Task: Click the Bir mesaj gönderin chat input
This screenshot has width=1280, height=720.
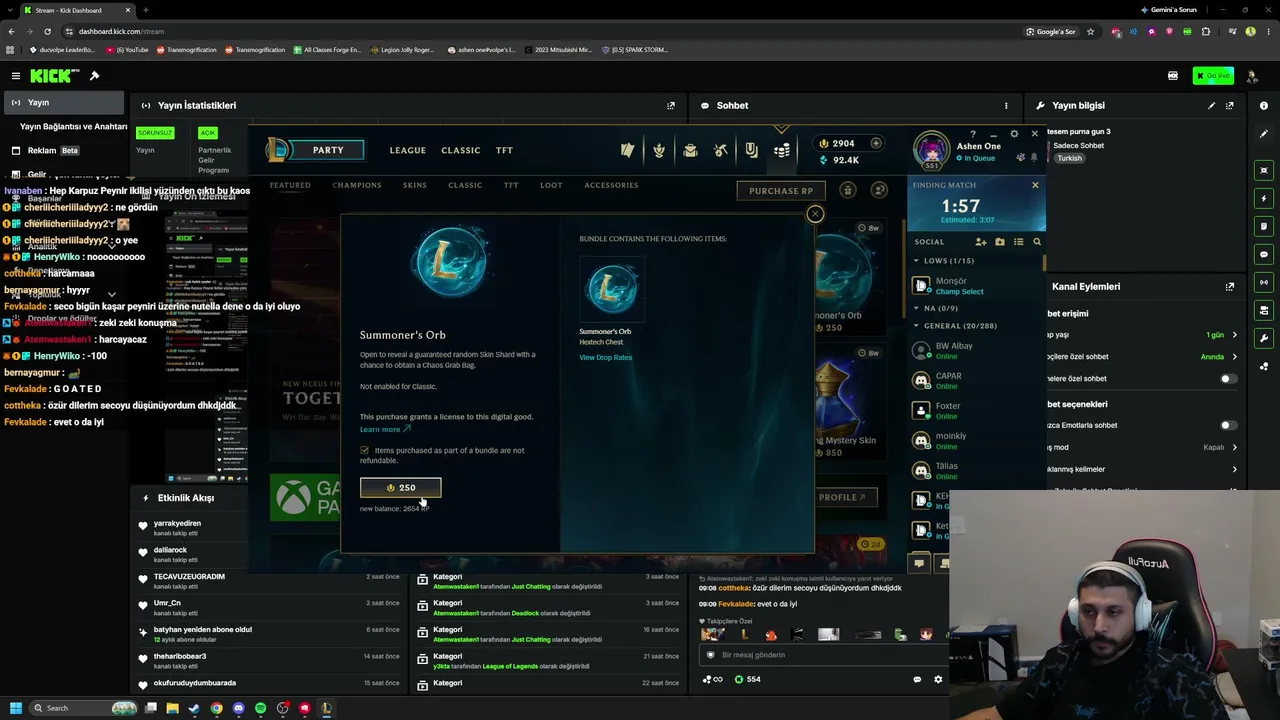Action: [822, 655]
